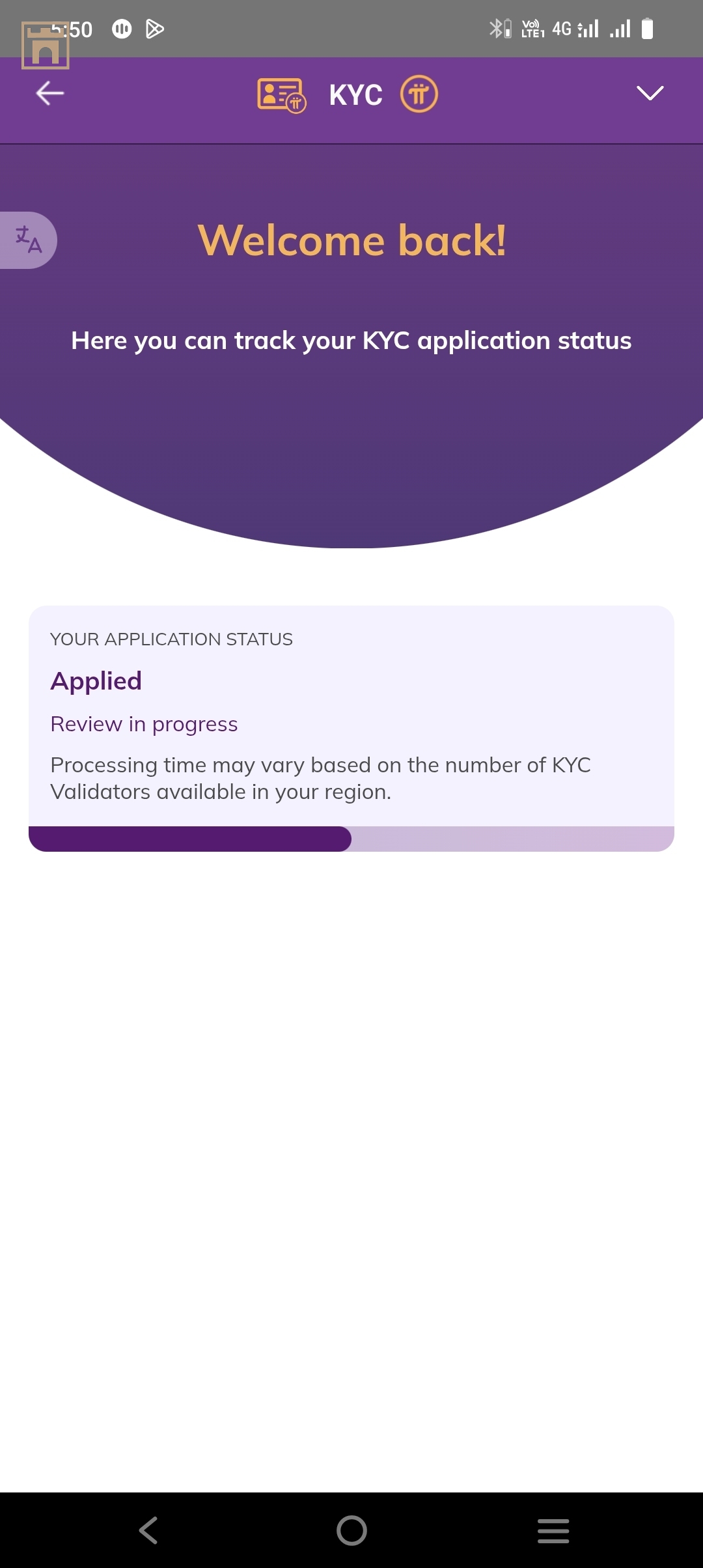Tap the overlay castle icon at top-left
The width and height of the screenshot is (703, 1568).
tap(46, 46)
